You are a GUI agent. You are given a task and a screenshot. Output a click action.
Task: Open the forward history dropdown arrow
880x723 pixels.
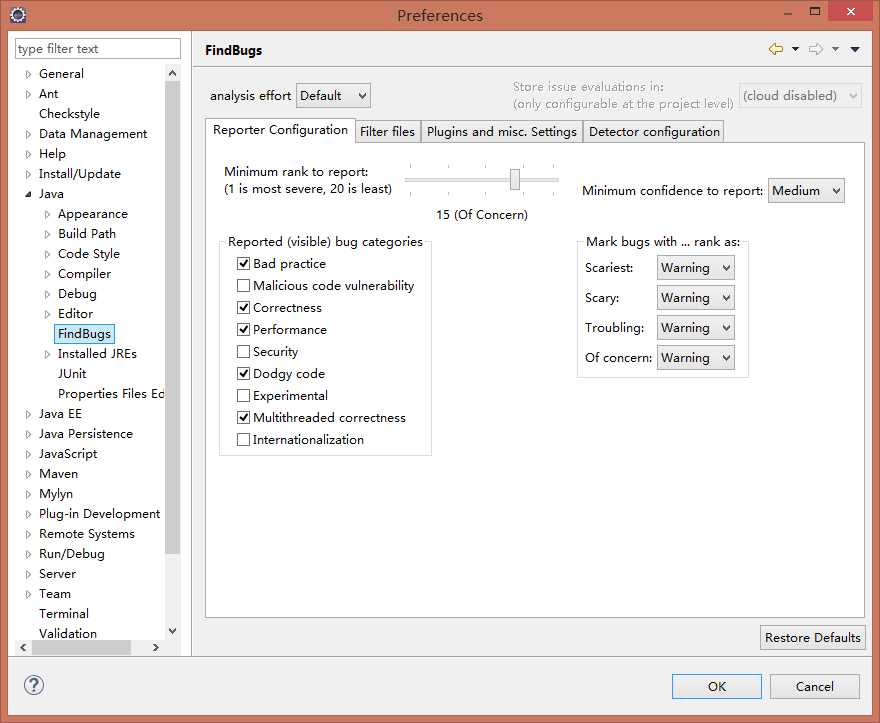[835, 49]
